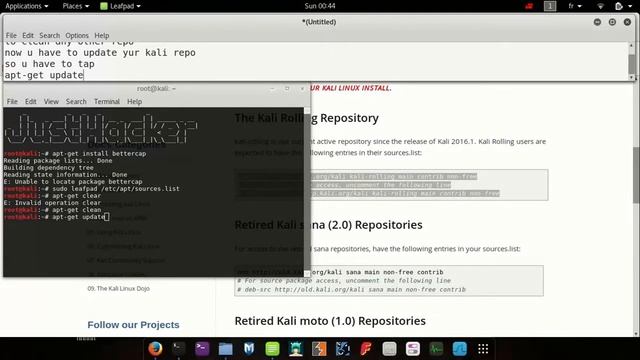The width and height of the screenshot is (640, 360).
Task: Open Leafpad Edit menu
Action: (28, 36)
